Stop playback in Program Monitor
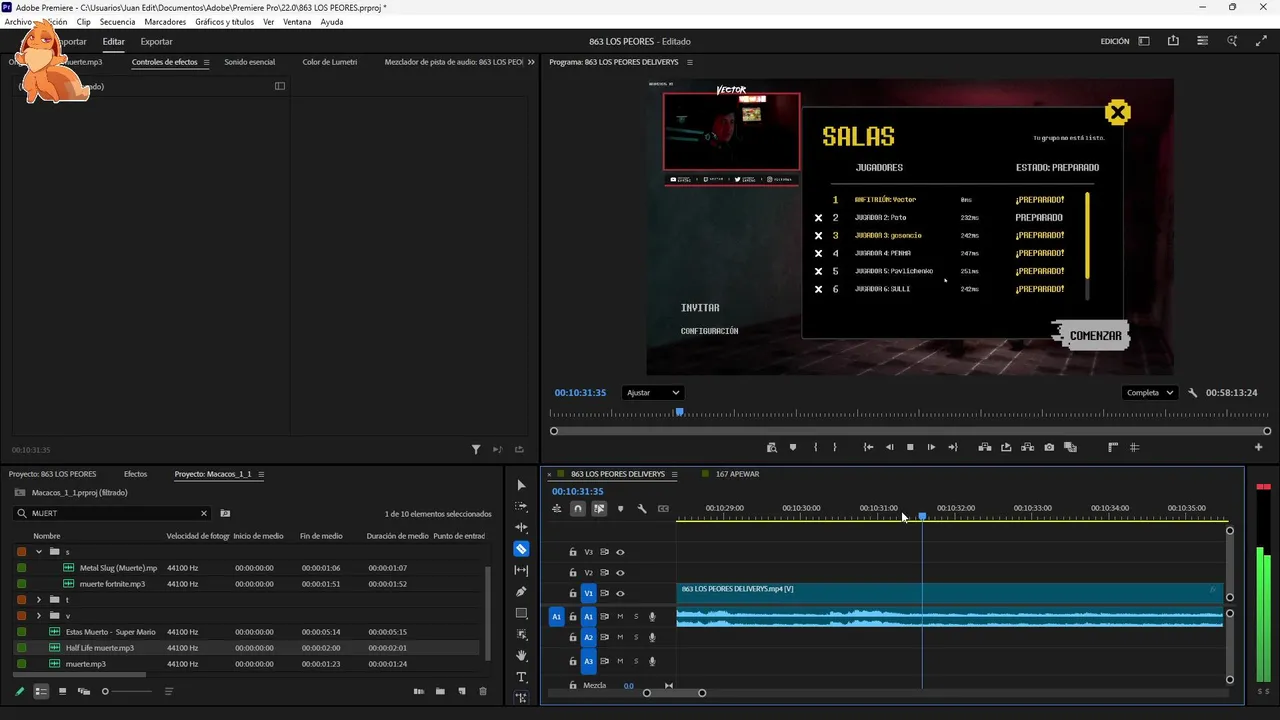Viewport: 1280px width, 720px height. [x=910, y=447]
